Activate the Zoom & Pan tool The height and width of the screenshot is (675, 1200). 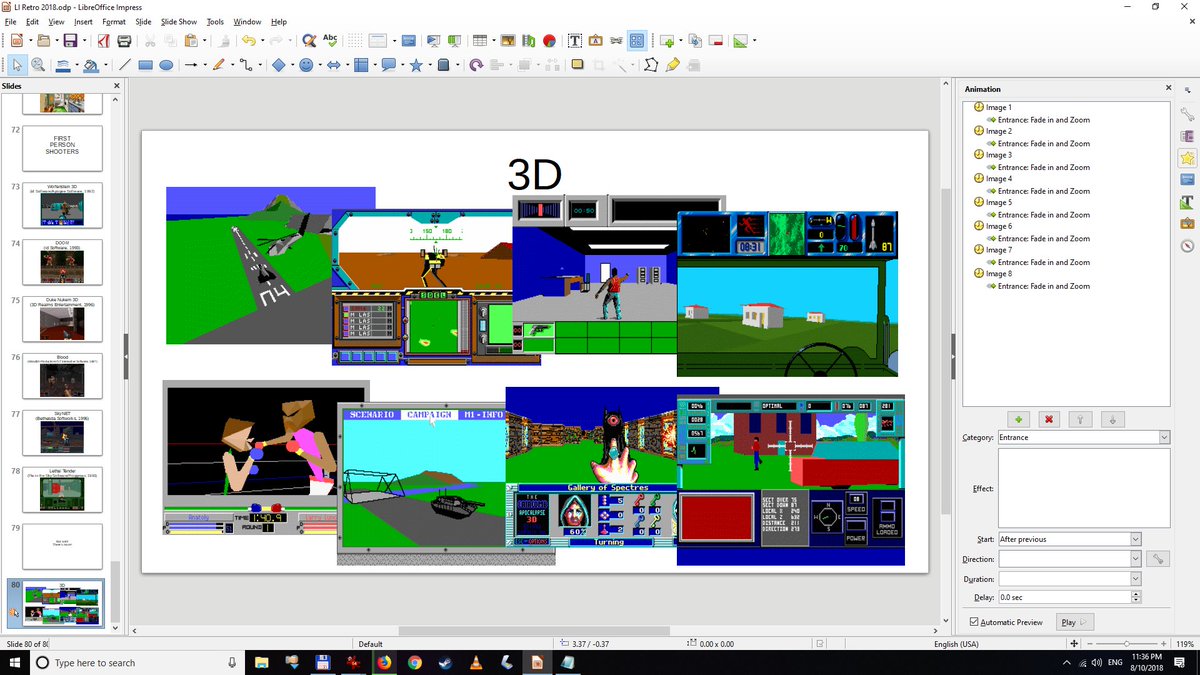click(x=38, y=65)
